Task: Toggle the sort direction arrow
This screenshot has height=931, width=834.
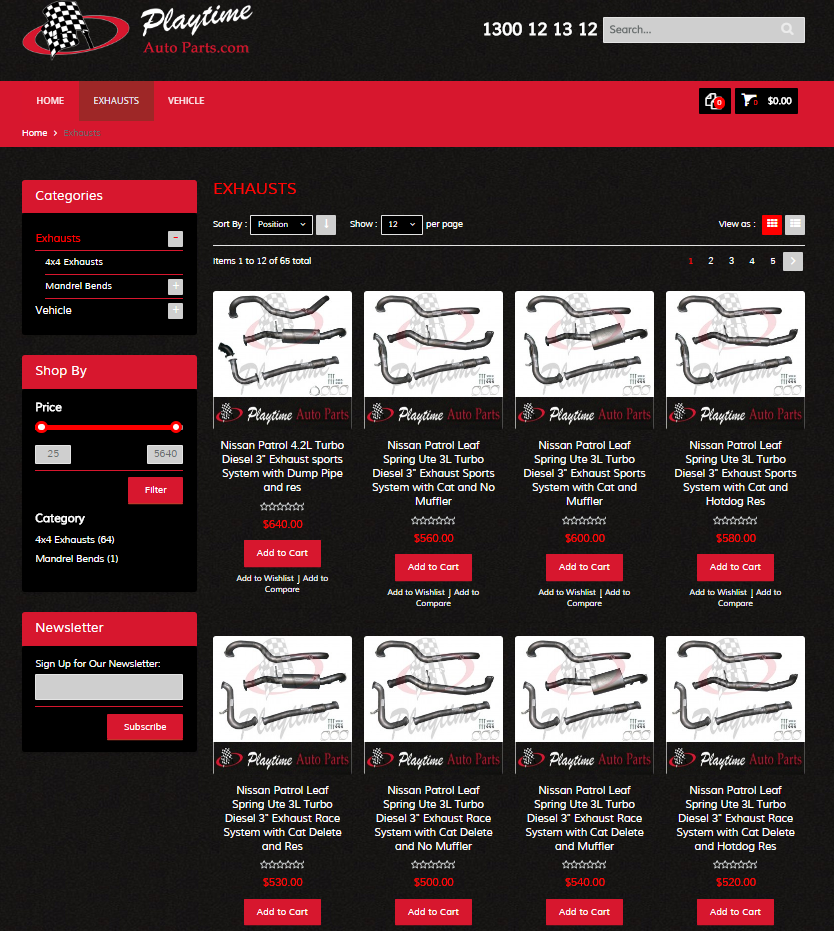Action: [x=326, y=224]
